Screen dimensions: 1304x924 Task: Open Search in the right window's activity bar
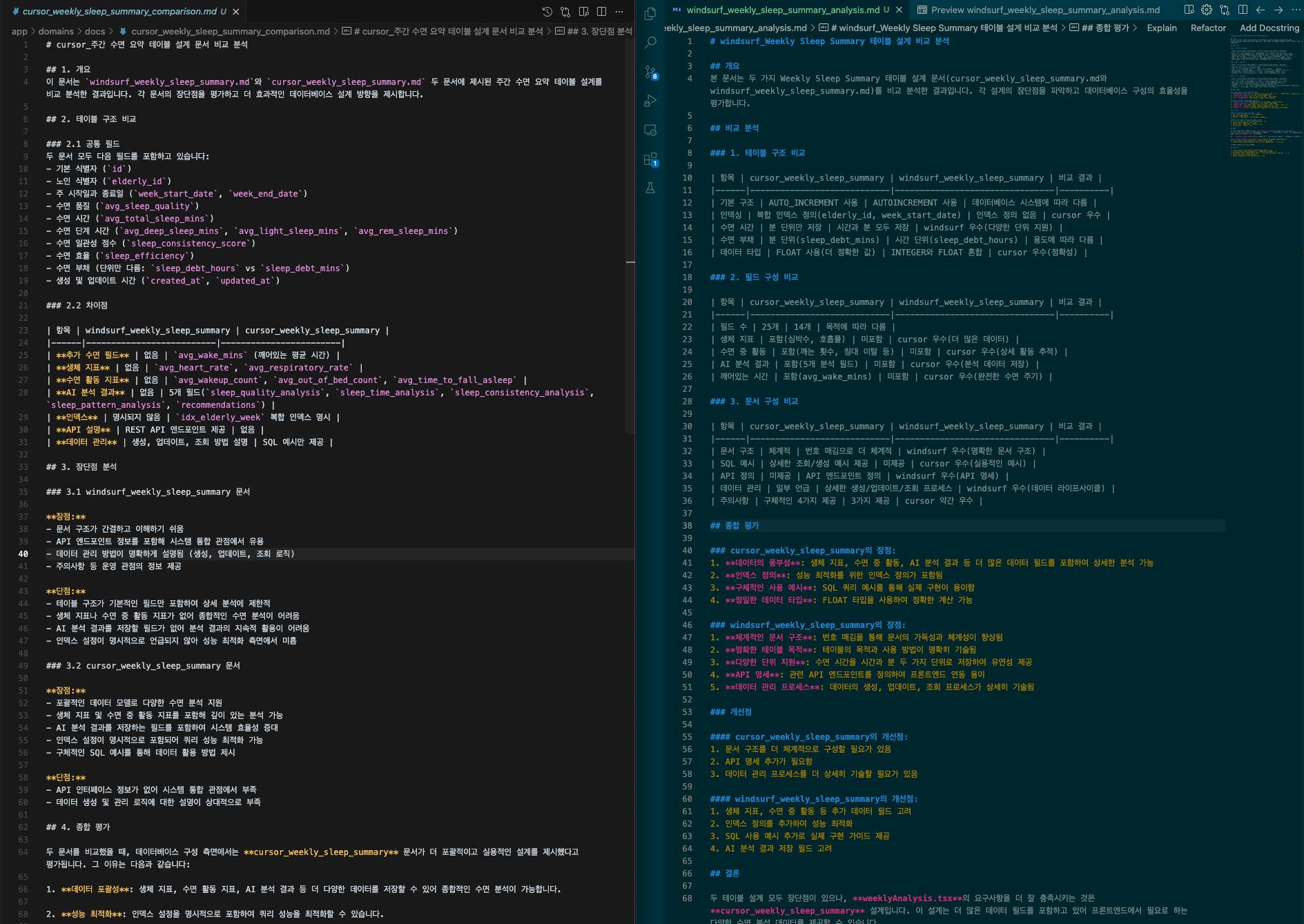(x=650, y=43)
